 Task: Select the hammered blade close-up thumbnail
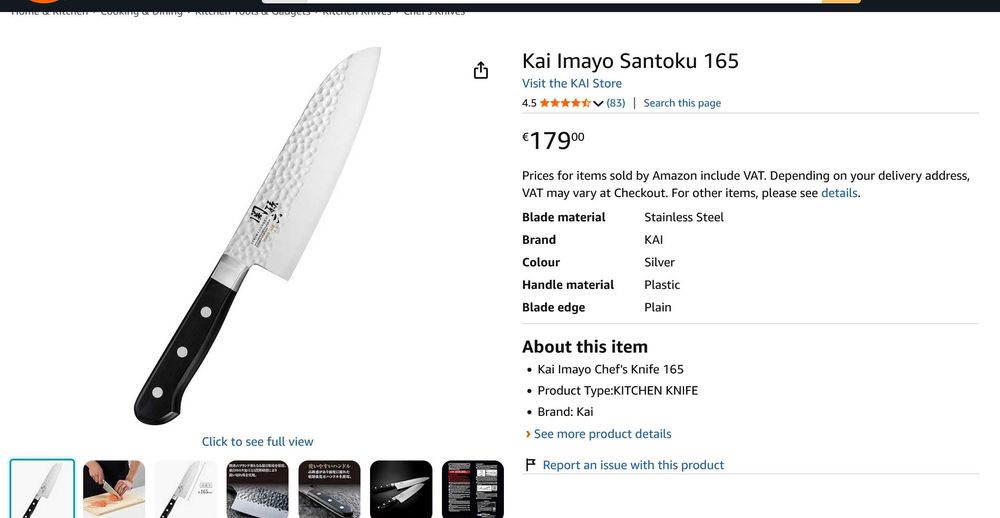[x=258, y=489]
